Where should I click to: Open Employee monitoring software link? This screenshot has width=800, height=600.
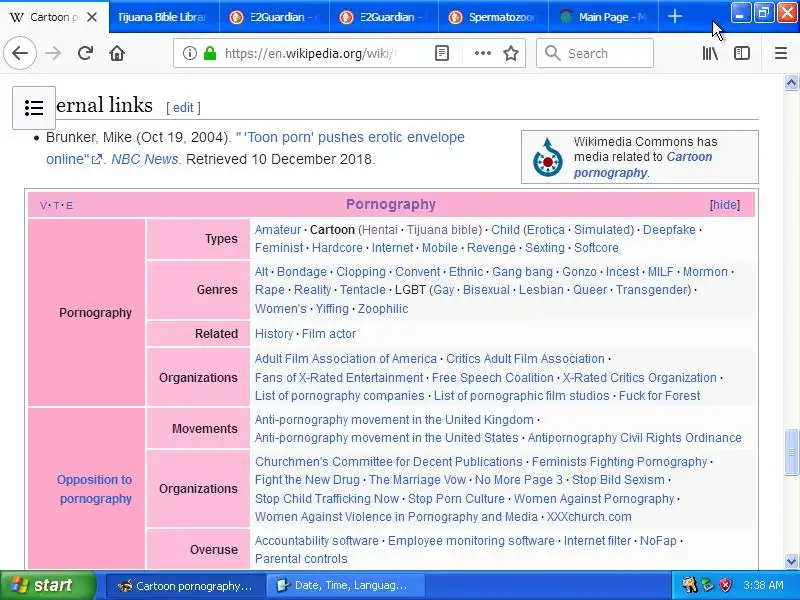click(x=471, y=540)
